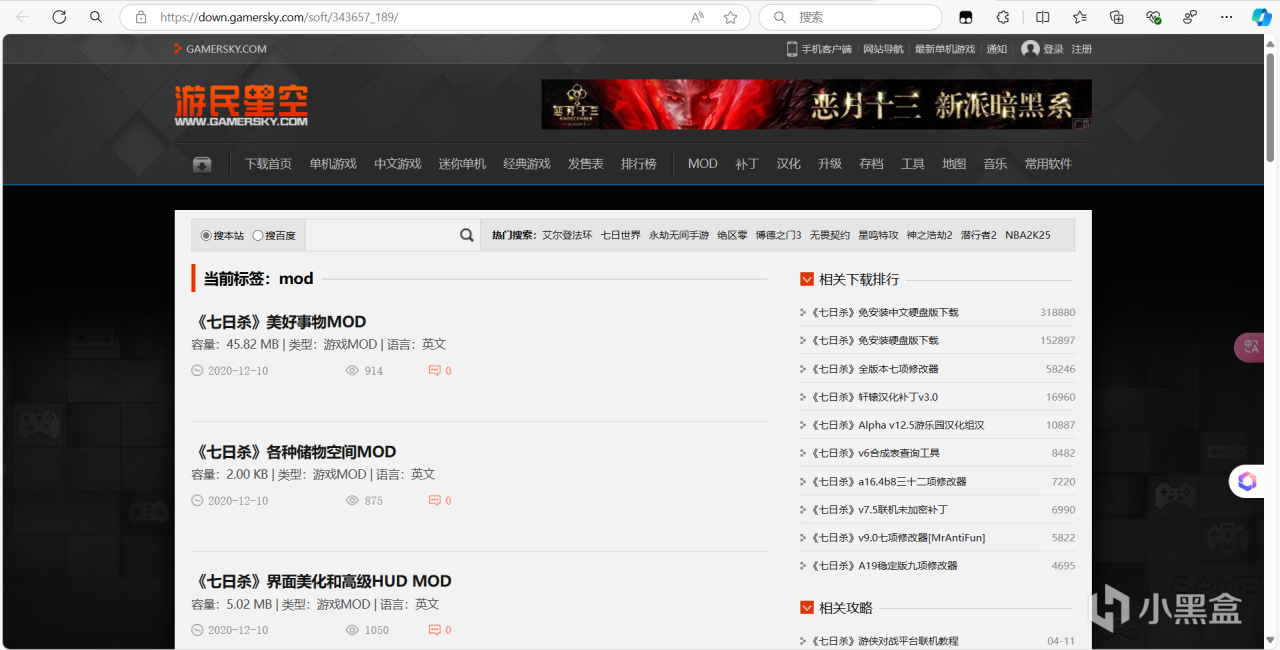The image size is (1280, 650).
Task: Open 《七日杀》游侠对战平台联机教程 guide link
Action: (884, 641)
